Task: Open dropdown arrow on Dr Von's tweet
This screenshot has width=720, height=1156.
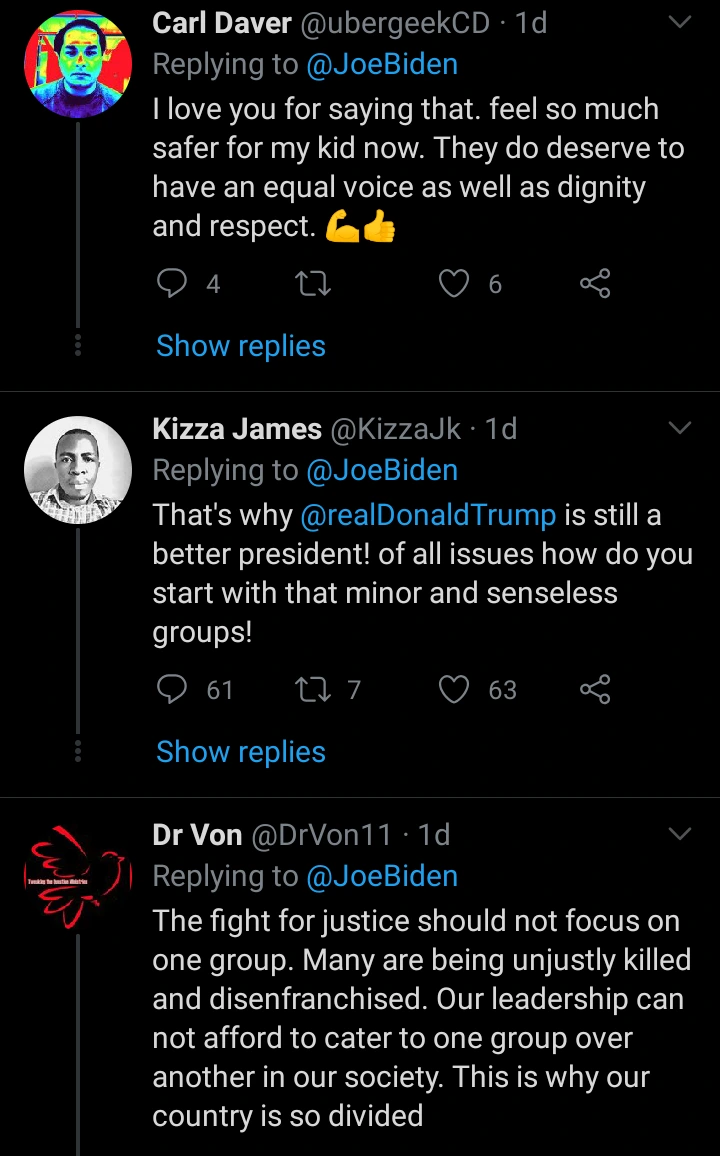Action: coord(680,834)
